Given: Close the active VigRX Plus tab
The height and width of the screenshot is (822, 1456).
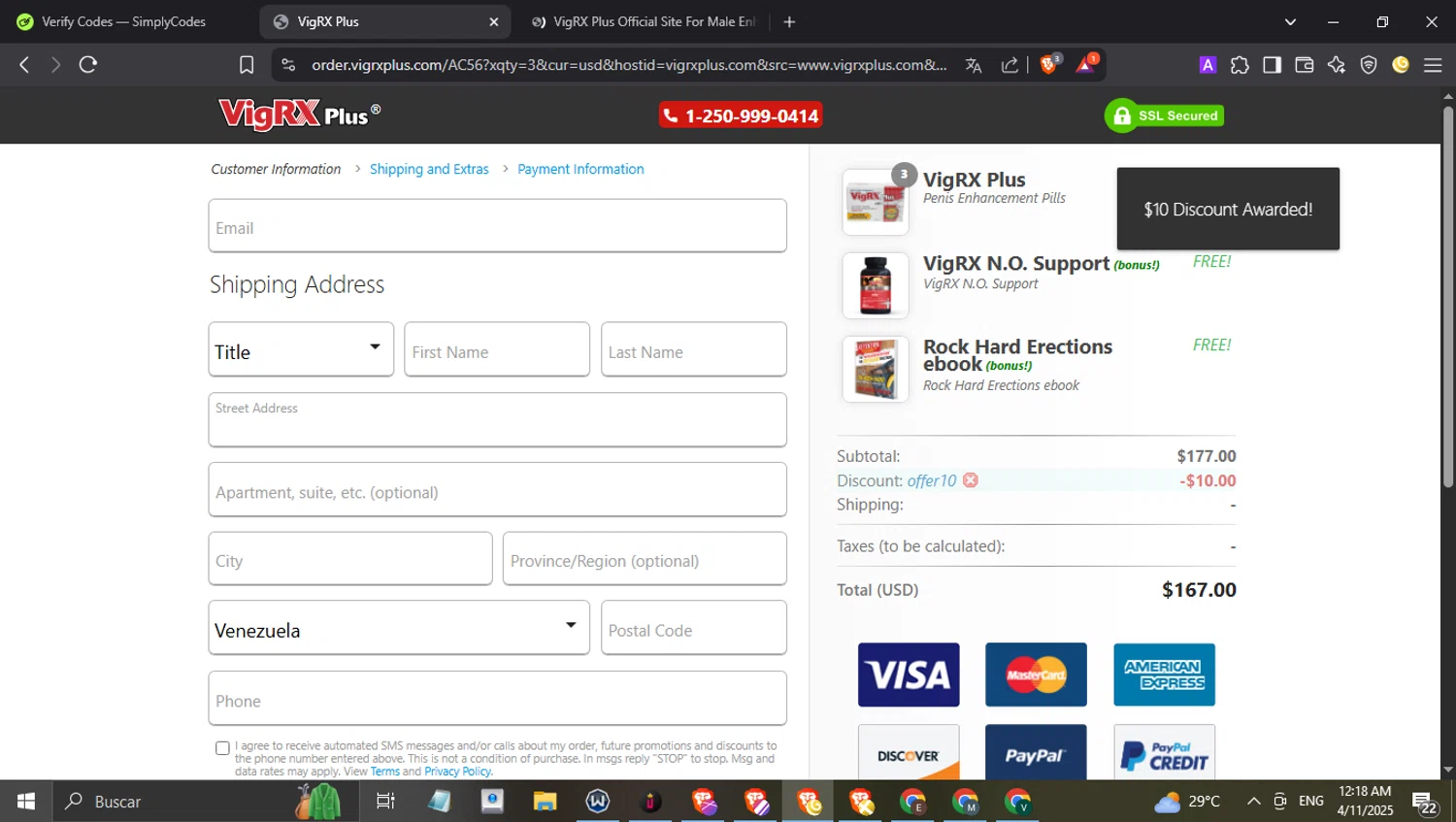Looking at the screenshot, I should coord(493,21).
